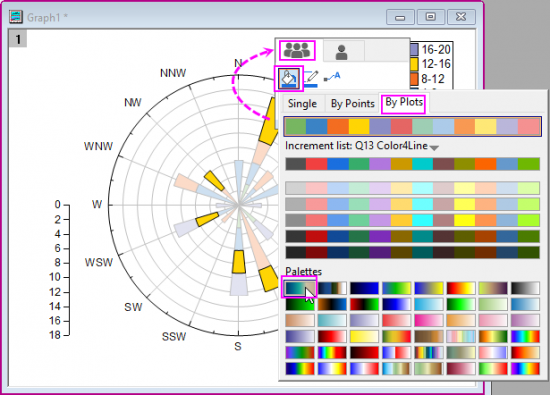Open the Fill Color paint bucket button
Image resolution: width=550 pixels, height=395 pixels.
289,78
